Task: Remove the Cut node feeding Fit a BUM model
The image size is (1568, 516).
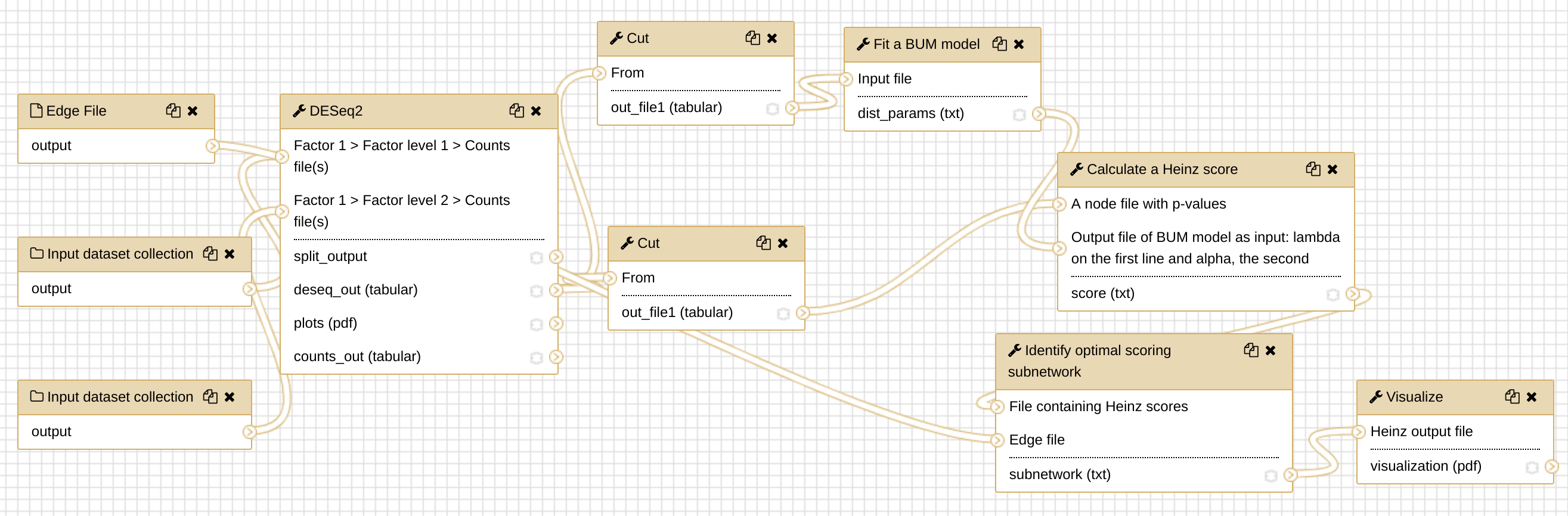Action: click(x=773, y=38)
